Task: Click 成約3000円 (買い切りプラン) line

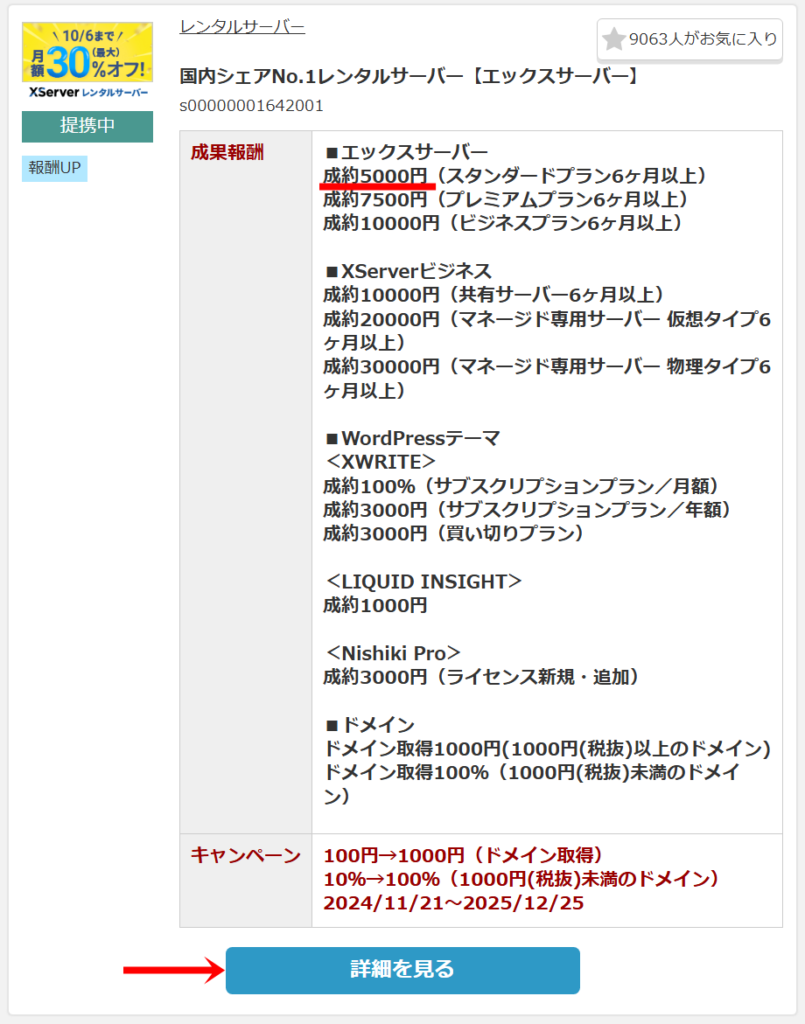Action: pyautogui.click(x=454, y=534)
